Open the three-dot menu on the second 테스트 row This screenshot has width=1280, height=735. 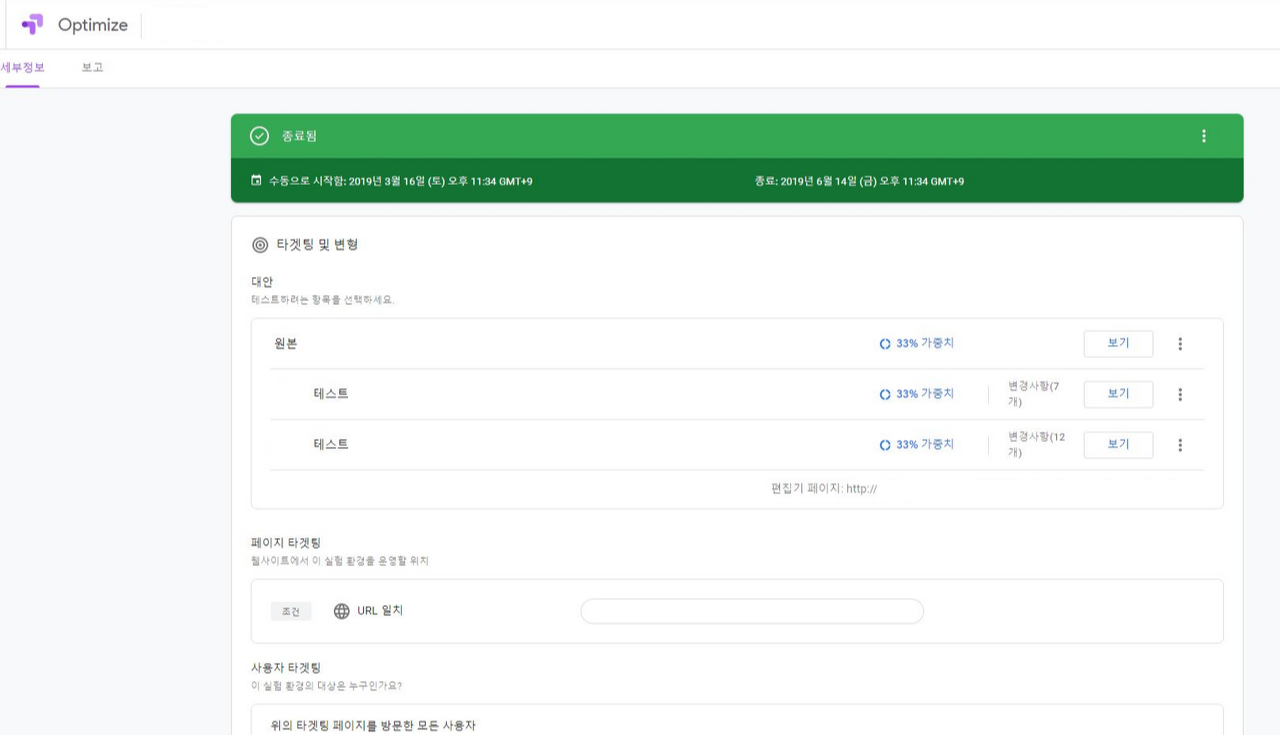[1180, 445]
